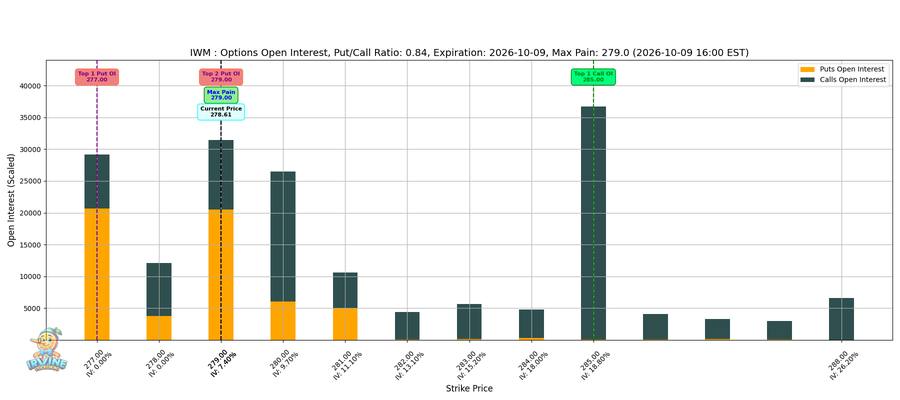Viewport: 900px width, 400px height.
Task: Select the 'Puts Open Interest' legend label
Action: coord(852,69)
